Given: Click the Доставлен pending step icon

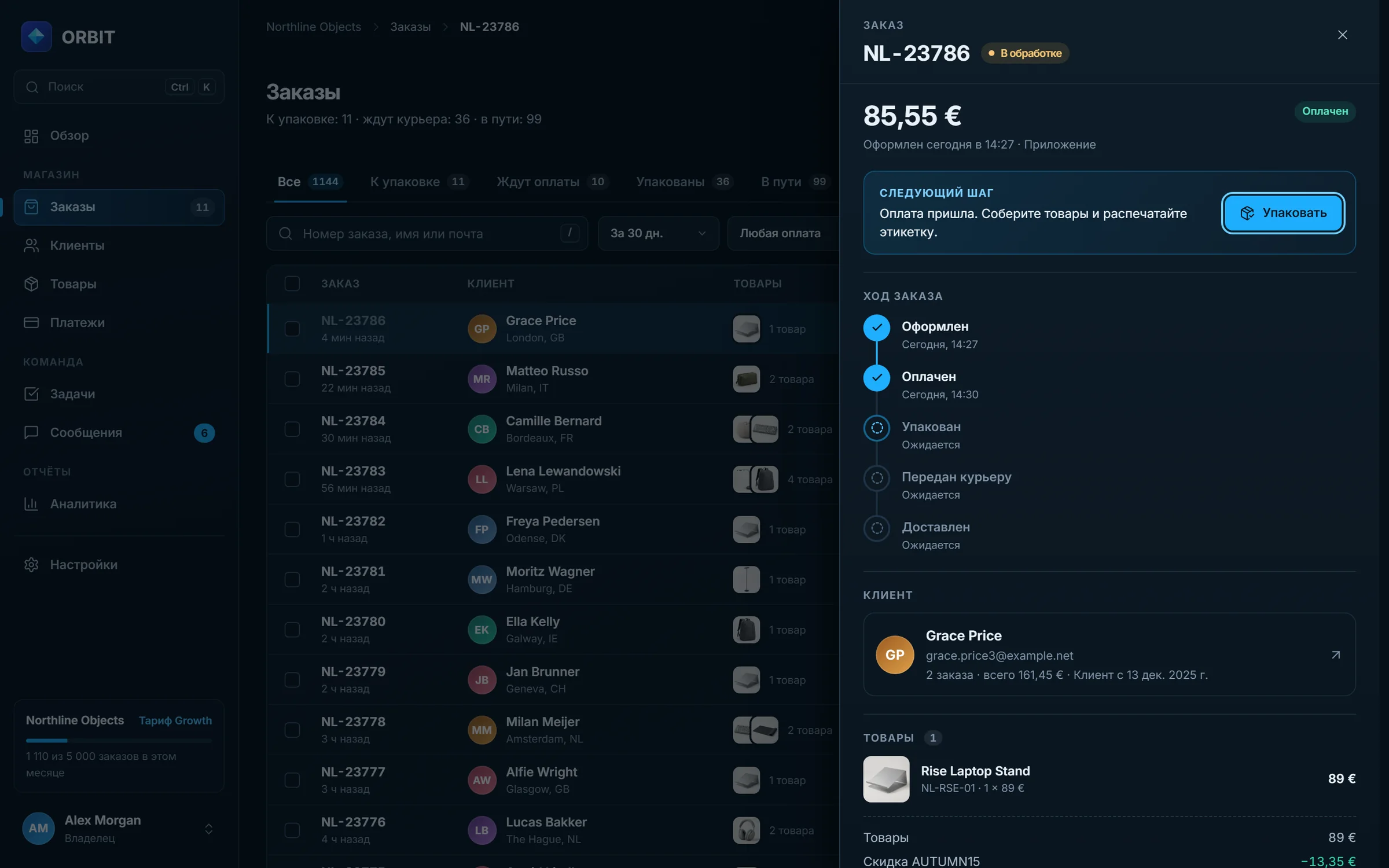Looking at the screenshot, I should point(877,528).
